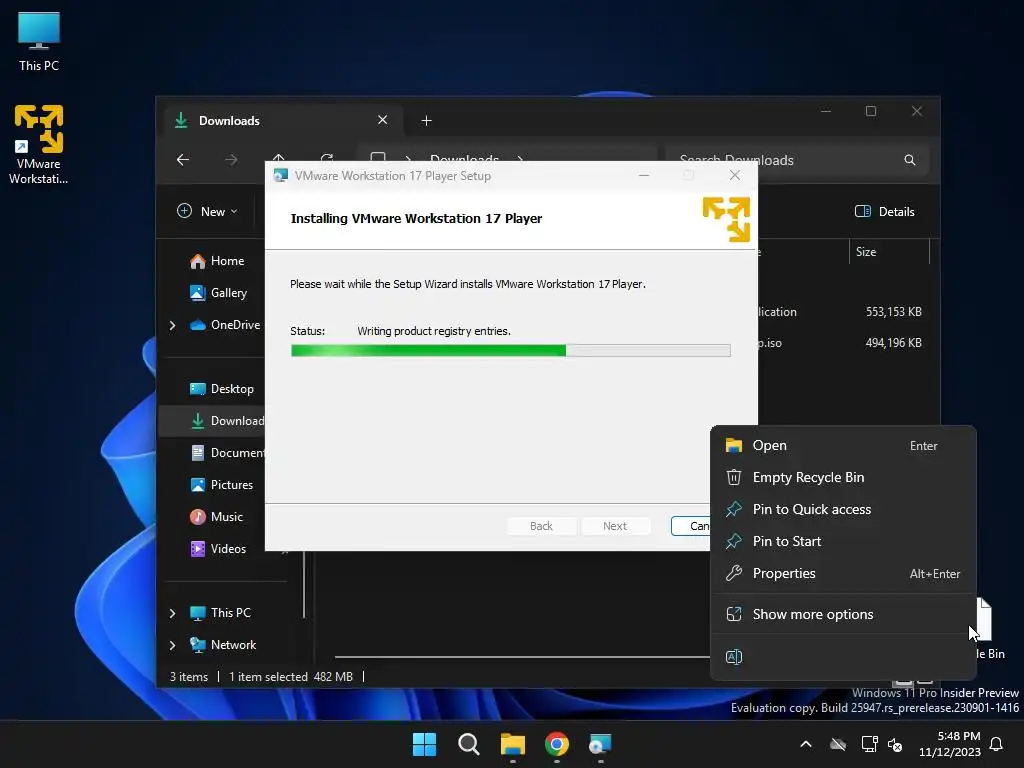Screen dimensions: 1024x768
Task: Open File Explorer from taskbar
Action: [x=513, y=744]
